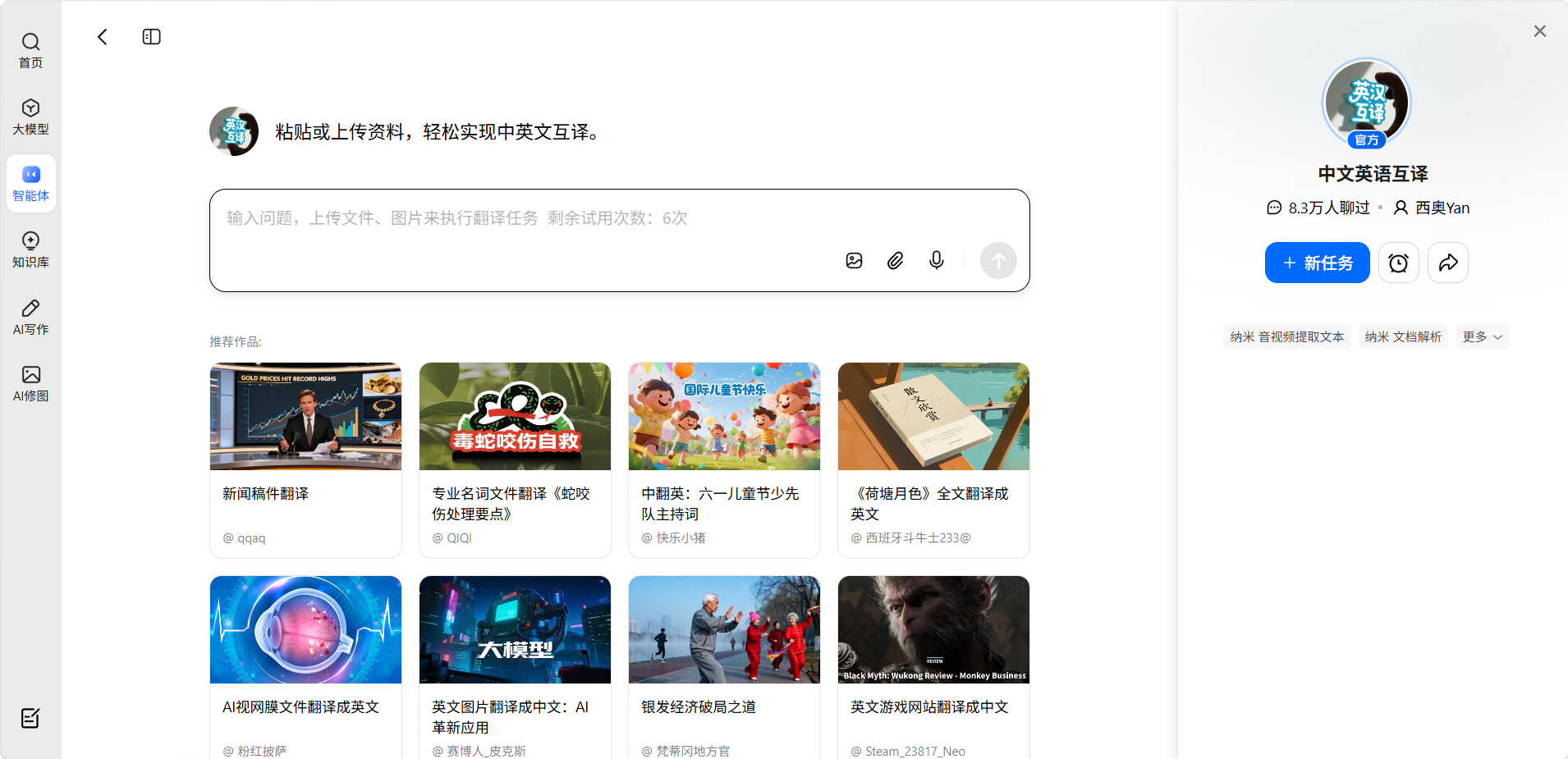Click the image upload icon in input box
This screenshot has height=759, width=1568.
pos(854,261)
